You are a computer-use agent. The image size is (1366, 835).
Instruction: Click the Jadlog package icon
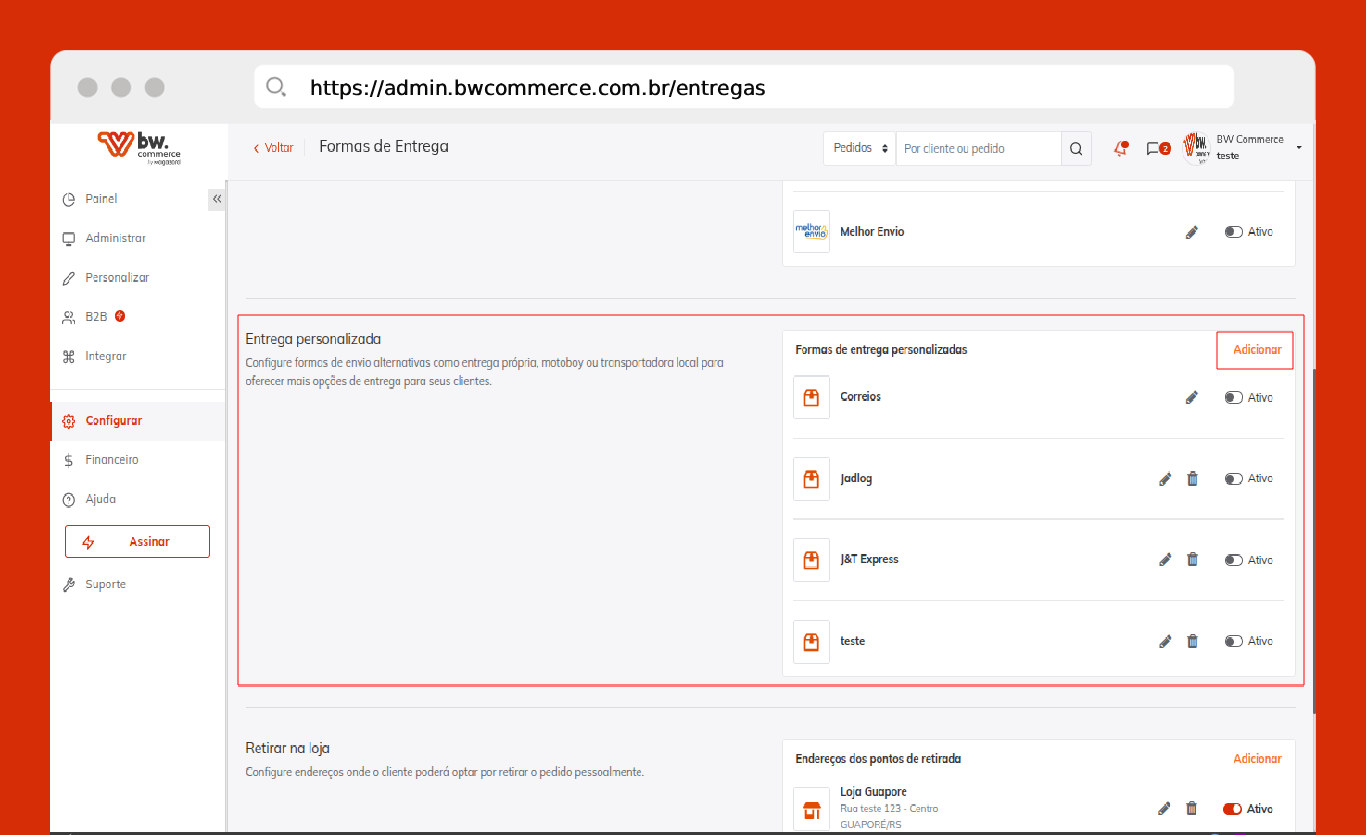pyautogui.click(x=811, y=479)
